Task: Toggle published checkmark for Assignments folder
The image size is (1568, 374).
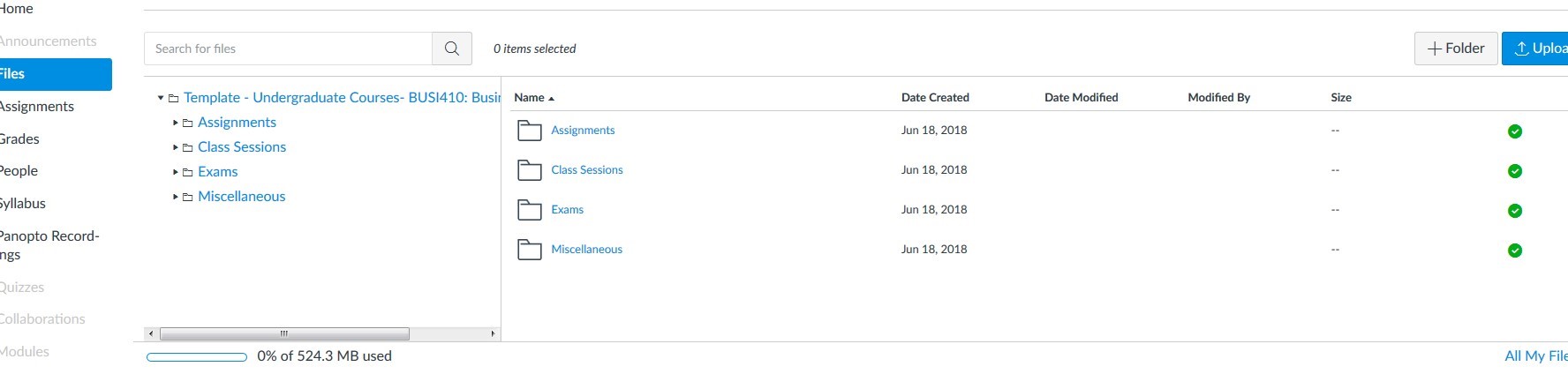Action: click(x=1514, y=131)
